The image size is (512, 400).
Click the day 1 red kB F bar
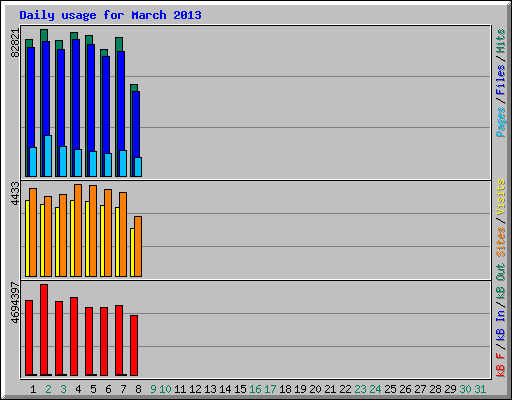[29, 338]
